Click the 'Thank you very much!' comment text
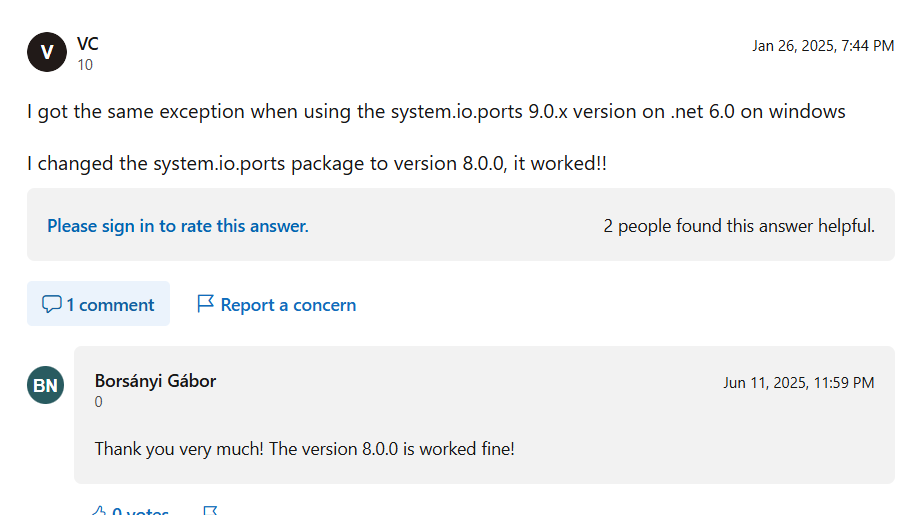Image resolution: width=921 pixels, height=515 pixels. [304, 448]
